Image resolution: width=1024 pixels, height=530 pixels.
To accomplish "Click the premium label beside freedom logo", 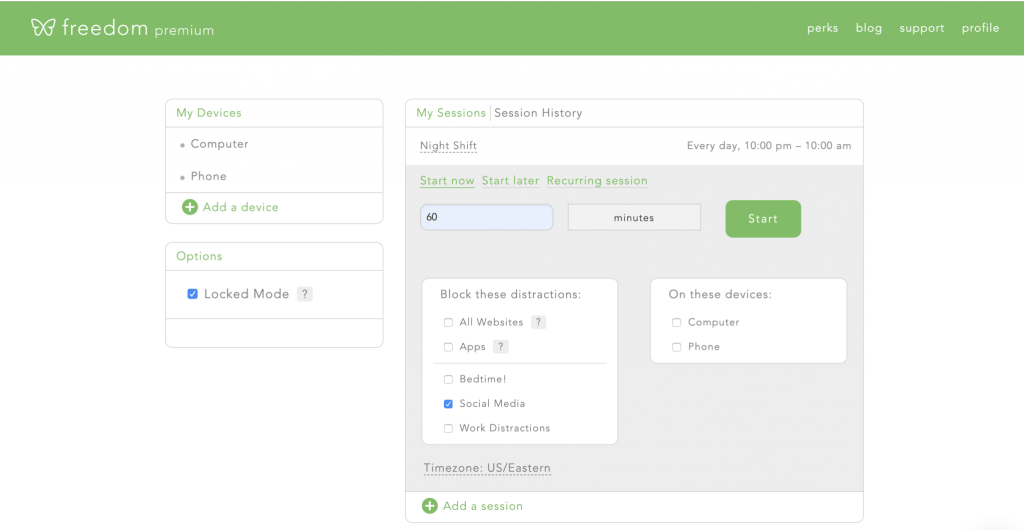I will [184, 31].
